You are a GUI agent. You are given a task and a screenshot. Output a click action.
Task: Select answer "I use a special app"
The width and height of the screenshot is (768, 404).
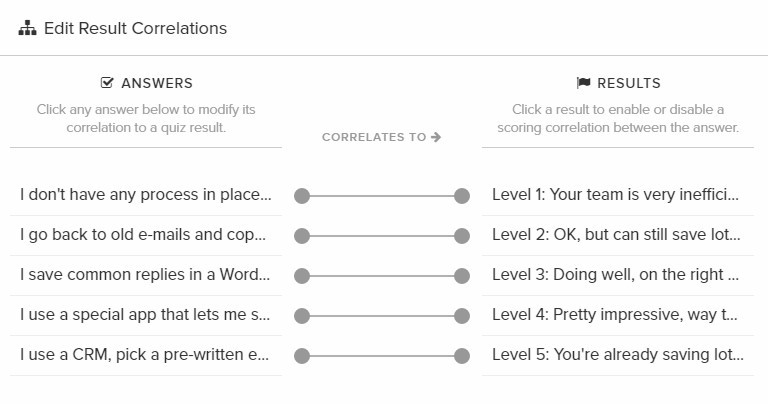coord(146,315)
